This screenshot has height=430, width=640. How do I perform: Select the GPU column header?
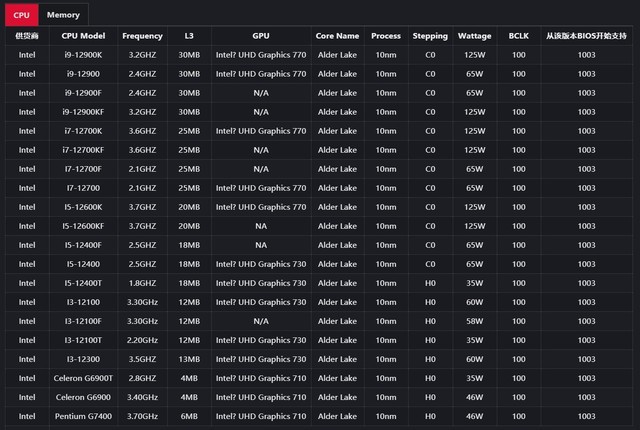coord(260,36)
